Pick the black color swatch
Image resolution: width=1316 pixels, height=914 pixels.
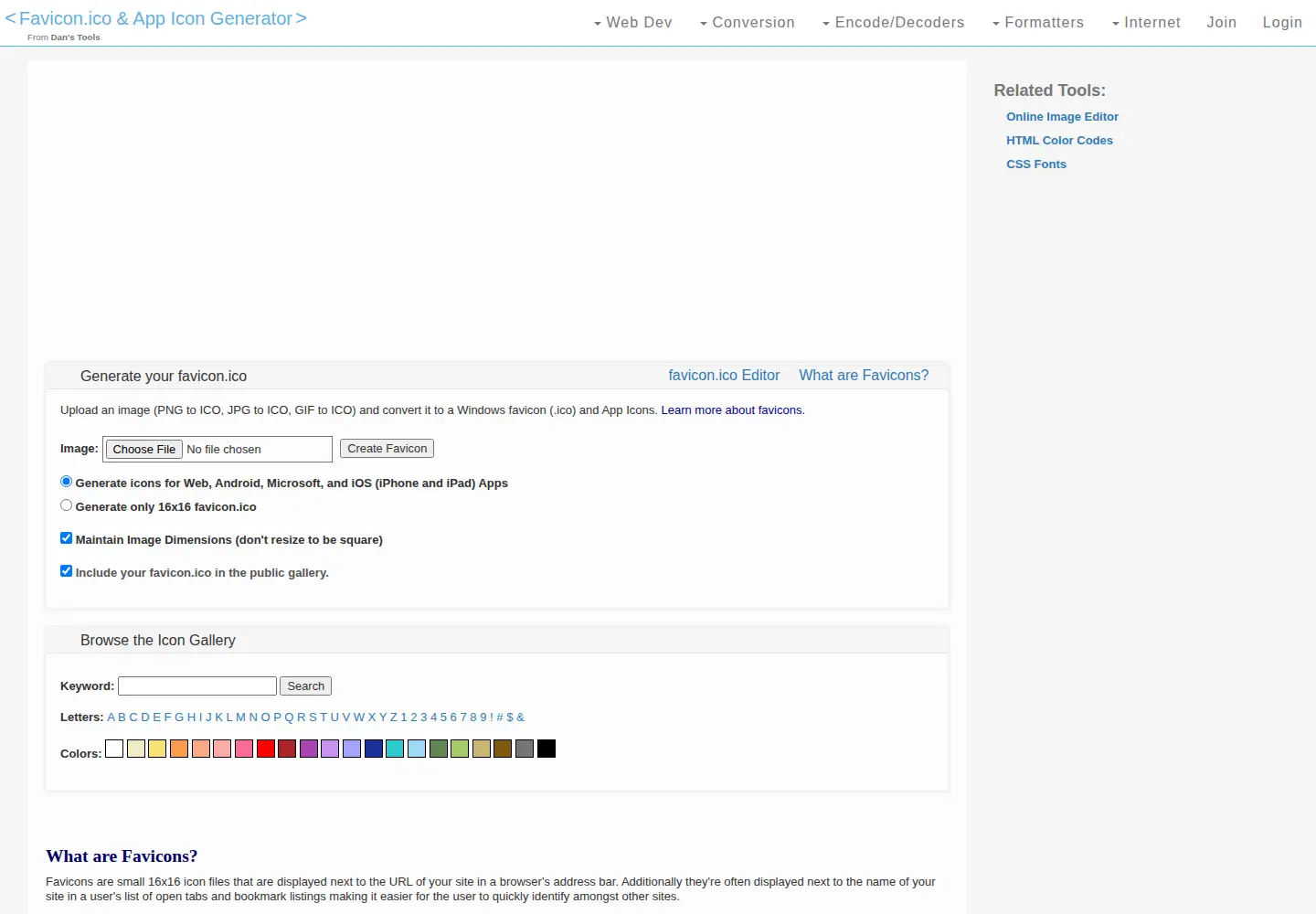click(547, 749)
